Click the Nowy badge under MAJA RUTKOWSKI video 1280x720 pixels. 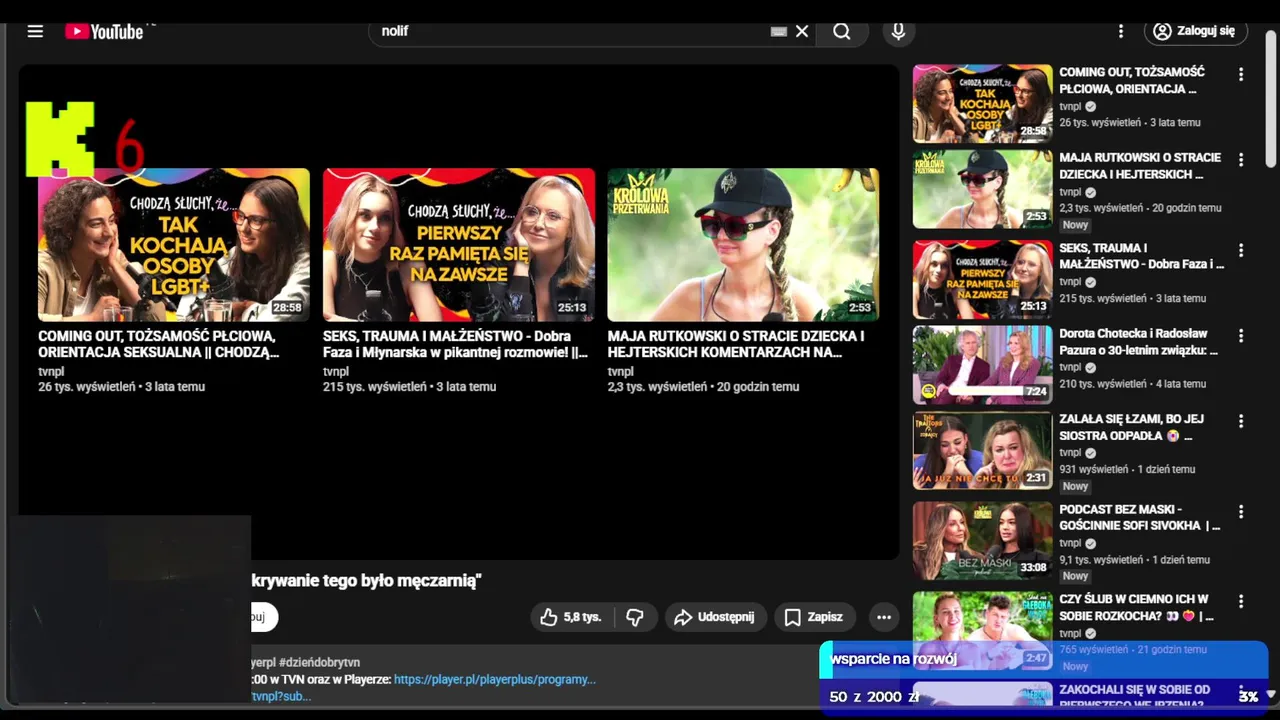(1075, 225)
